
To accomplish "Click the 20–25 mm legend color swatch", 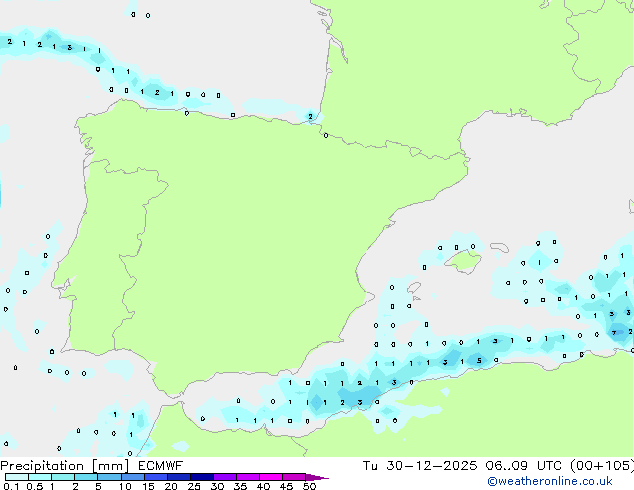I will (x=178, y=477).
